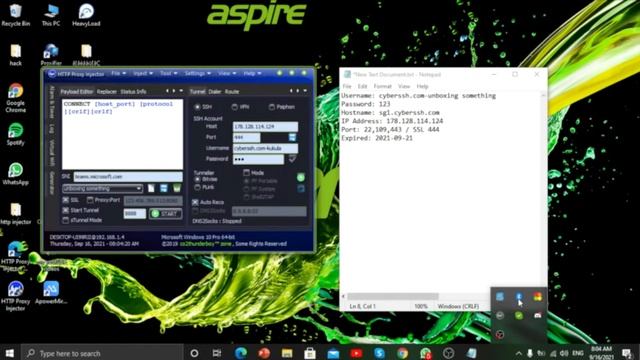The image size is (640, 360).
Task: Open PowerPoint from the taskbar
Action: pyautogui.click(x=264, y=353)
